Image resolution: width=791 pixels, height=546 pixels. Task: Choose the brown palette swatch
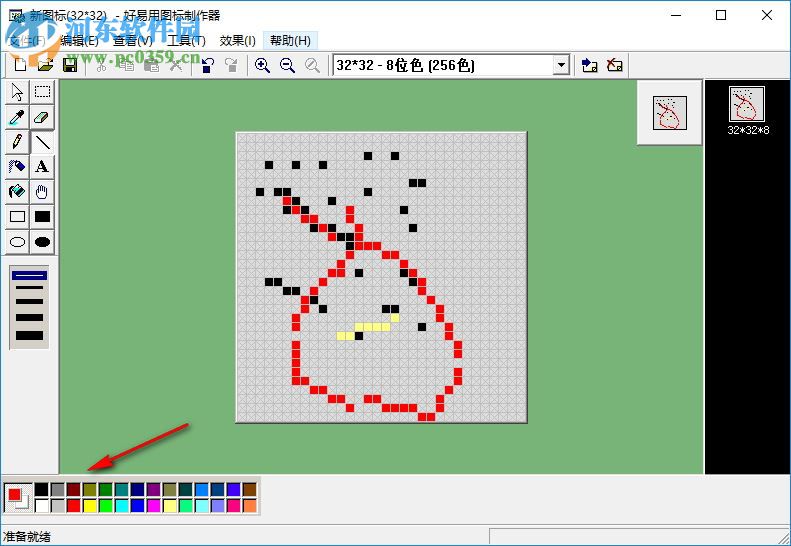250,489
